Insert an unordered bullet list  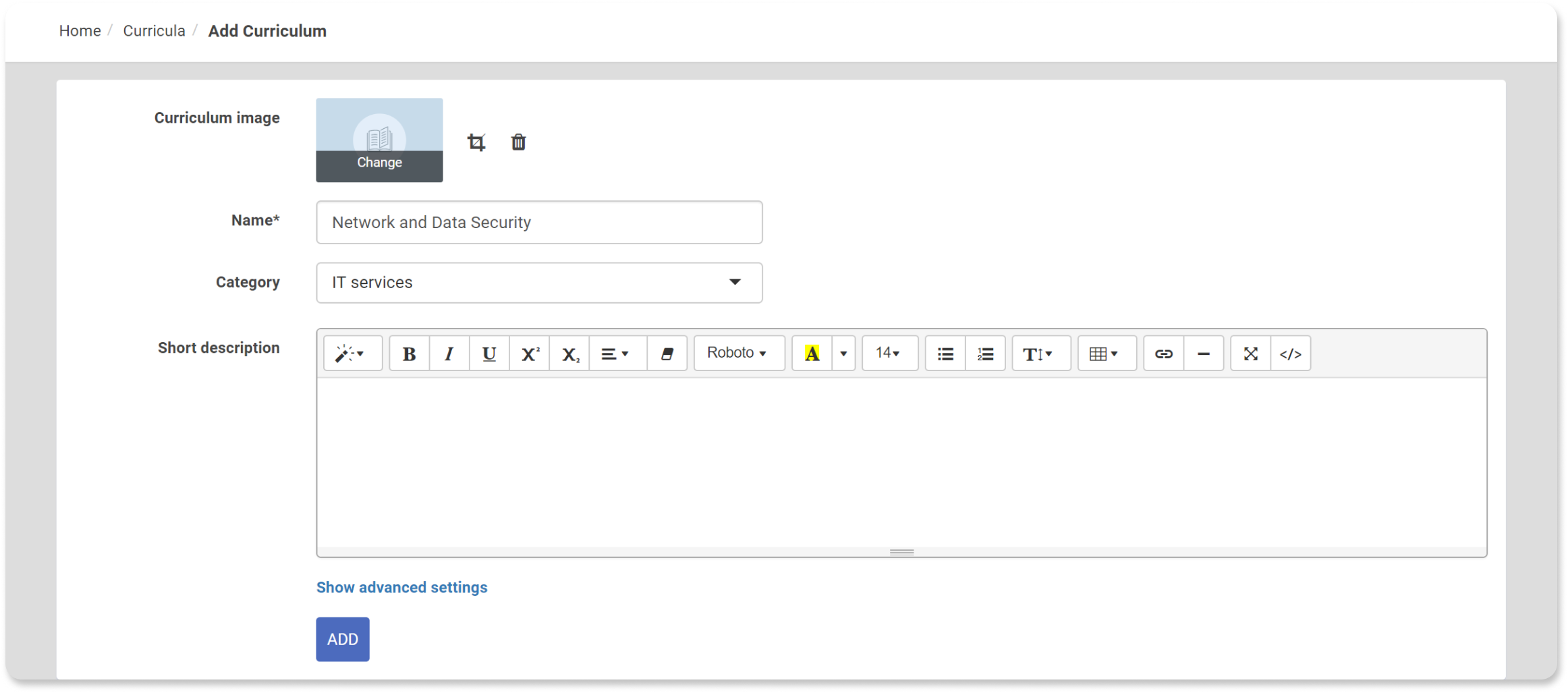tap(945, 354)
